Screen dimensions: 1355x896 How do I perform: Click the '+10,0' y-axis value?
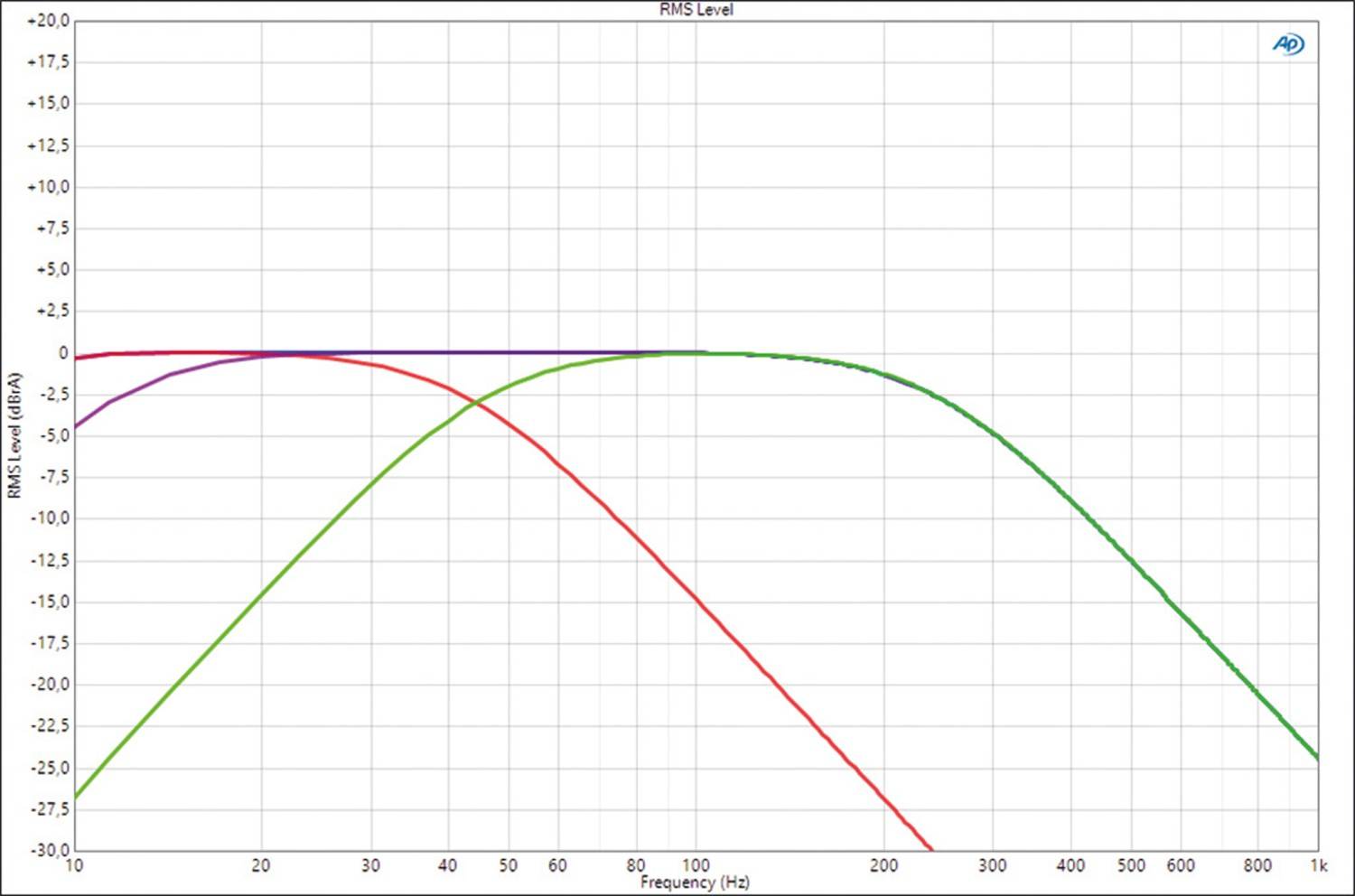(x=48, y=187)
